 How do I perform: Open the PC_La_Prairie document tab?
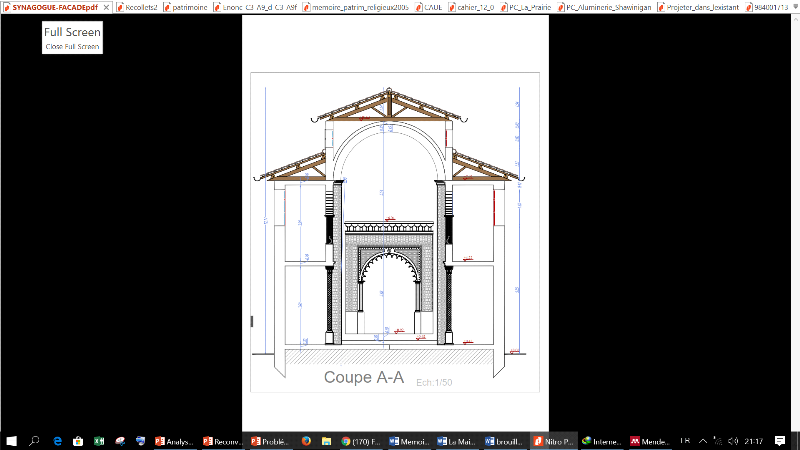(x=530, y=7)
